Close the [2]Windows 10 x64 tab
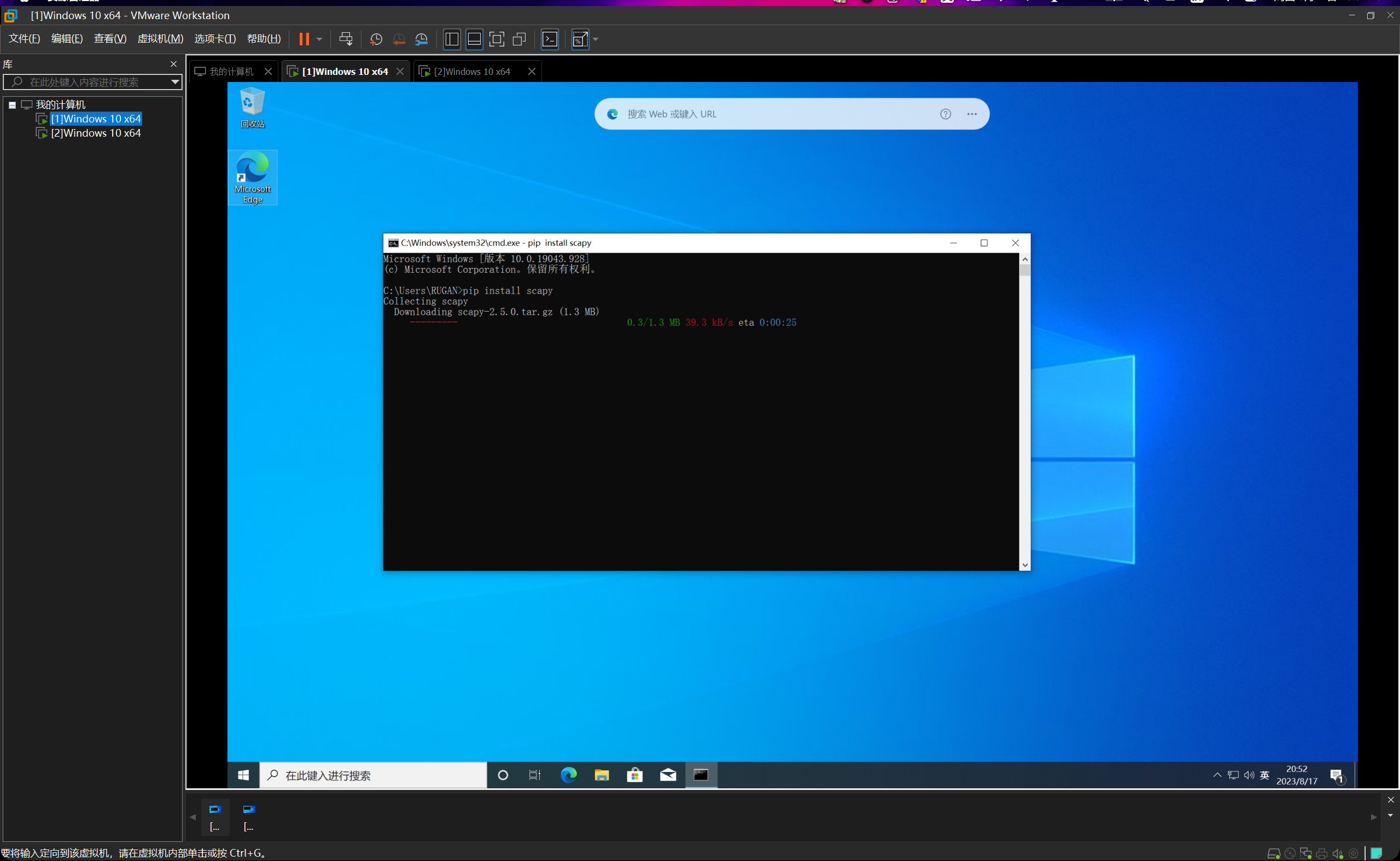The image size is (1400, 861). (532, 72)
